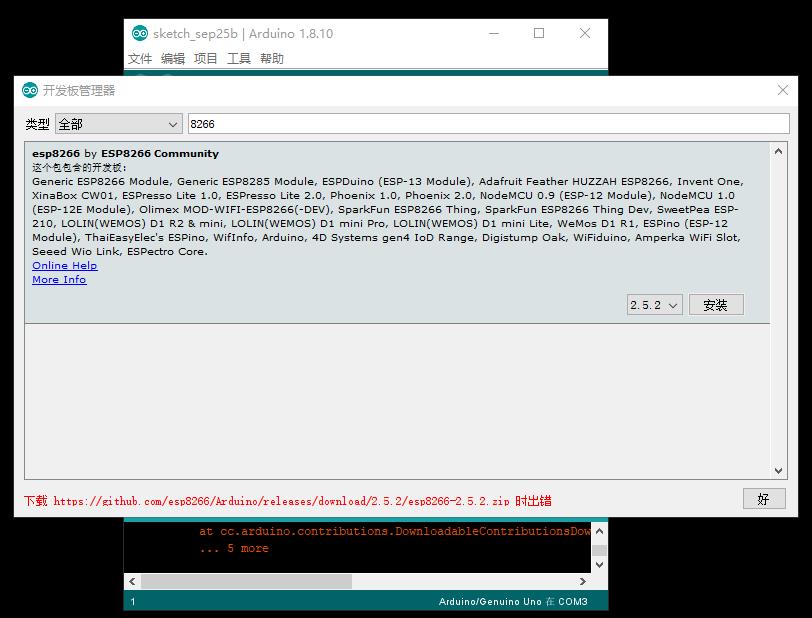Screen dimensions: 812x618
Task: Open the More Info link
Action: (59, 280)
